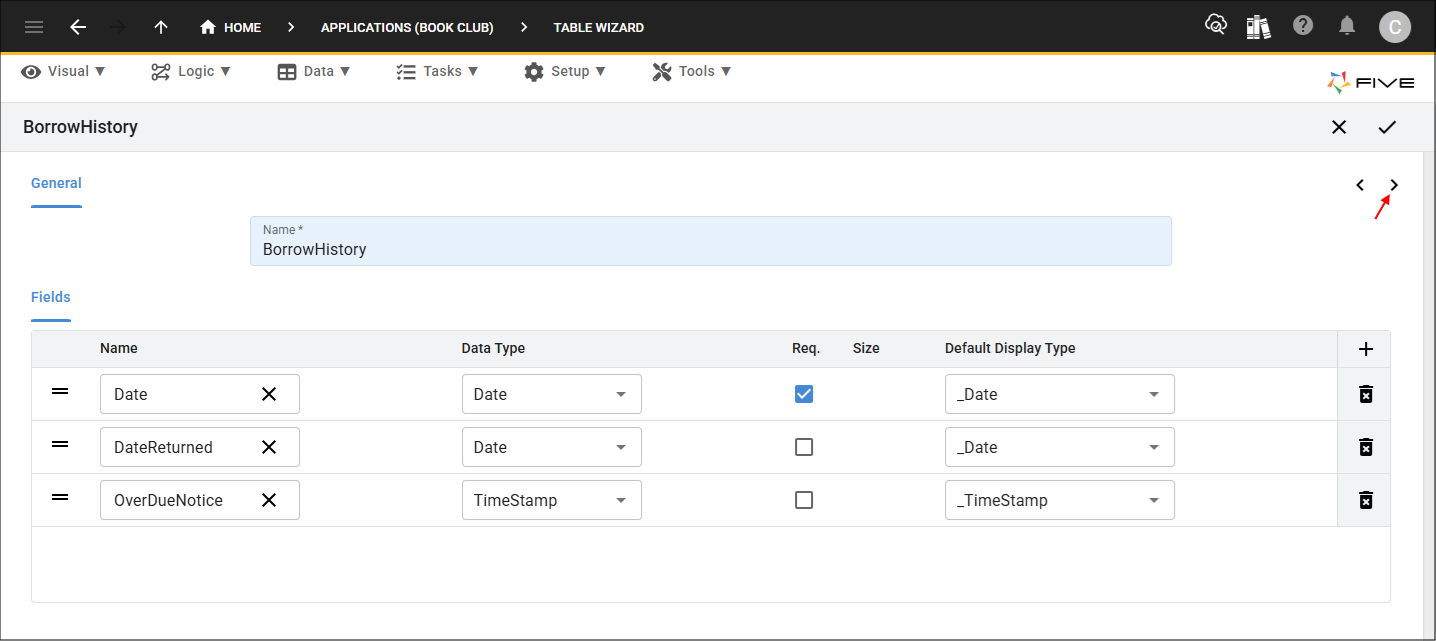This screenshot has height=641, width=1436.
Task: Click the table Name field BorrowHistory
Action: (x=710, y=241)
